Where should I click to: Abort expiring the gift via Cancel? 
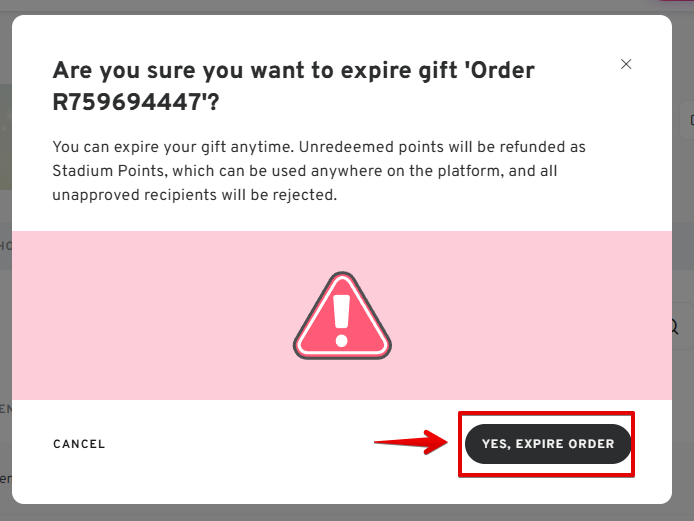79,444
